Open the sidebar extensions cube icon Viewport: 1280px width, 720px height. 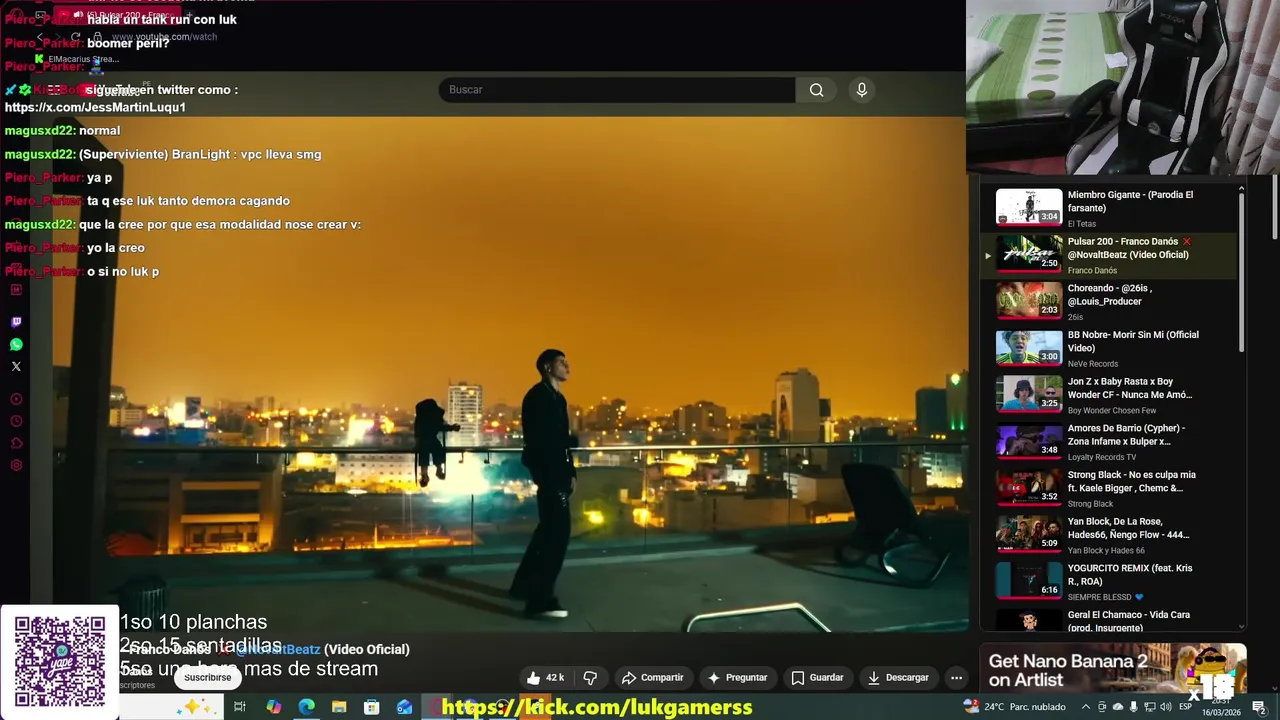[16, 443]
